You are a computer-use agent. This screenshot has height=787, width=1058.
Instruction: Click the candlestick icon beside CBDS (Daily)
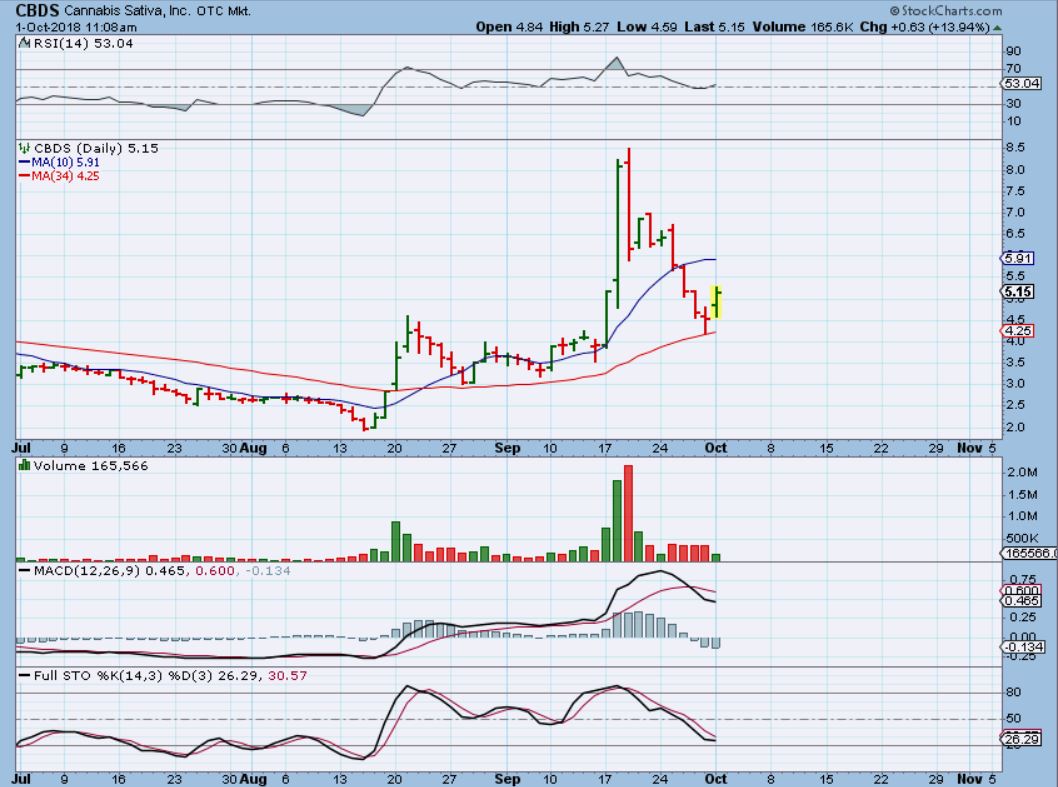click(24, 148)
